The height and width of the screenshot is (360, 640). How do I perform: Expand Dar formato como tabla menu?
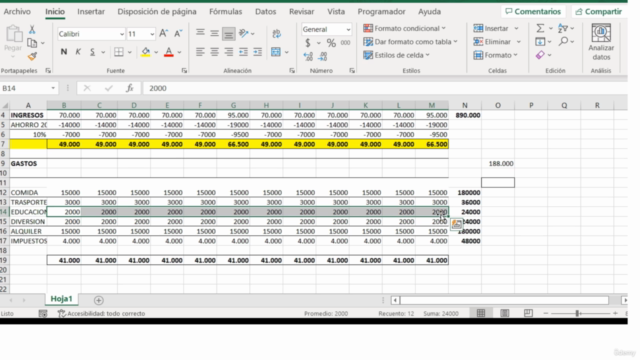tap(410, 42)
